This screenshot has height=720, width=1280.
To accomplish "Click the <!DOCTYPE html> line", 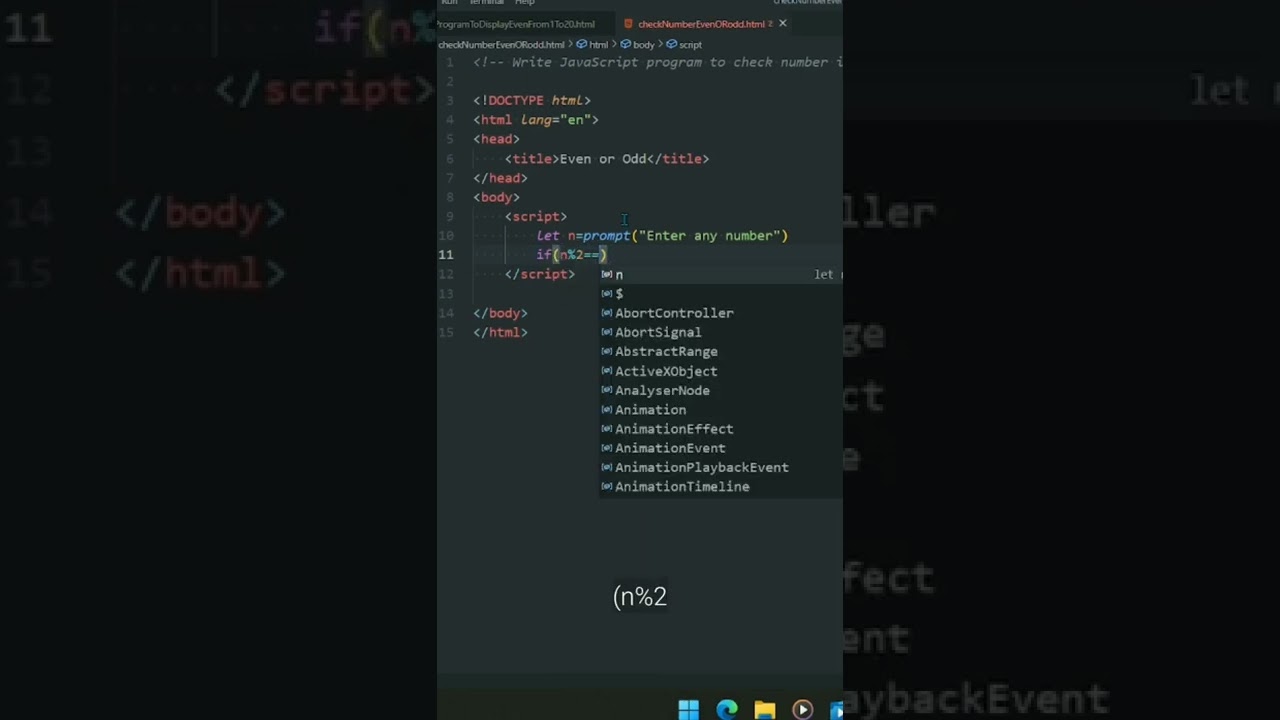I will point(532,100).
